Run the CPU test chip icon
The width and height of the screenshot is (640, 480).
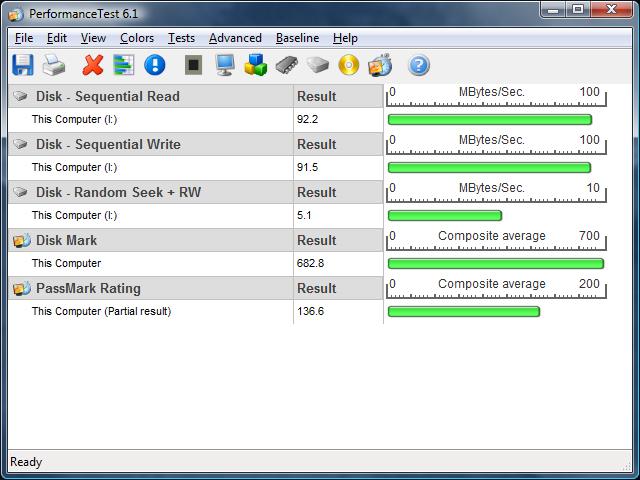click(193, 65)
